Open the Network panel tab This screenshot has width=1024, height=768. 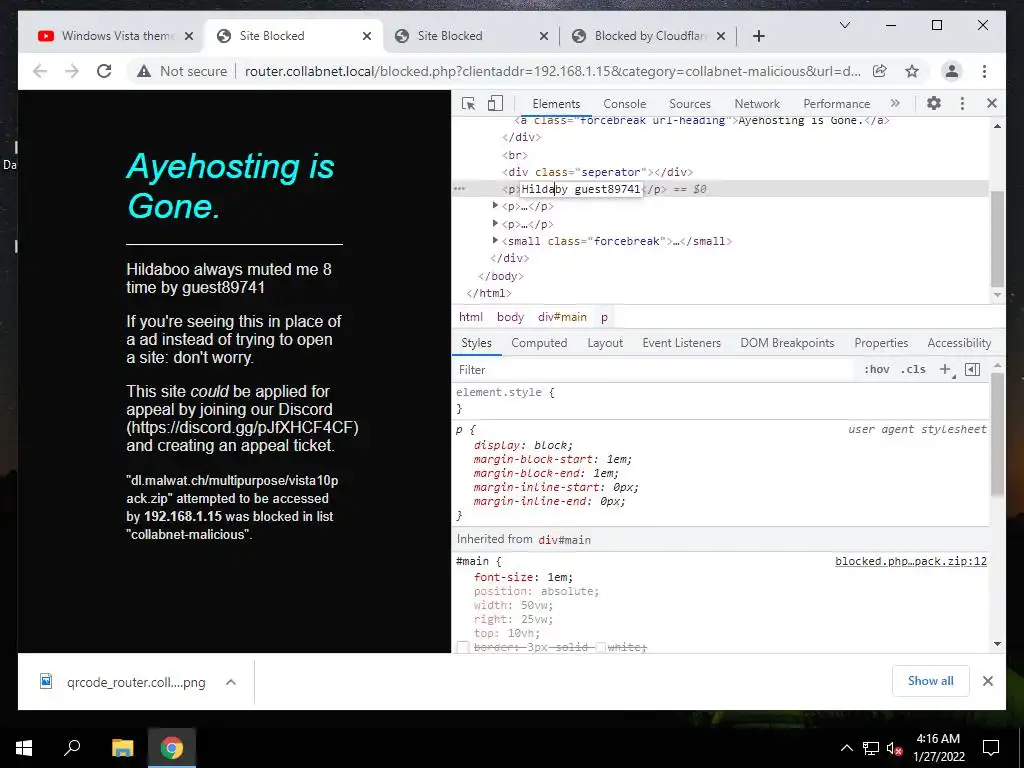click(757, 104)
